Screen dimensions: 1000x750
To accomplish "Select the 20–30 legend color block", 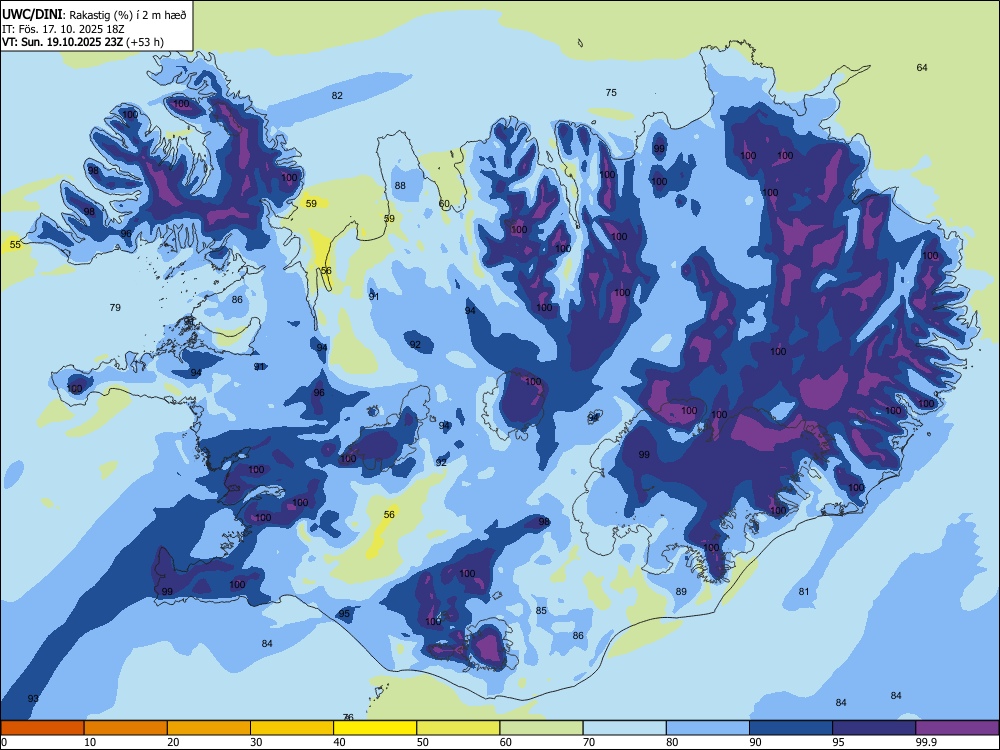I will click(x=209, y=728).
